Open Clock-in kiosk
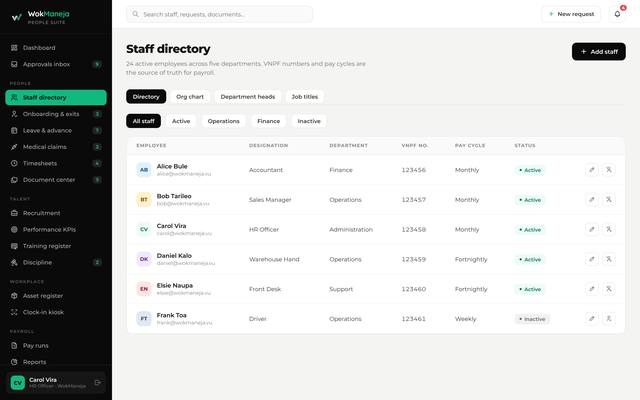This screenshot has width=640, height=400. pyautogui.click(x=56, y=312)
